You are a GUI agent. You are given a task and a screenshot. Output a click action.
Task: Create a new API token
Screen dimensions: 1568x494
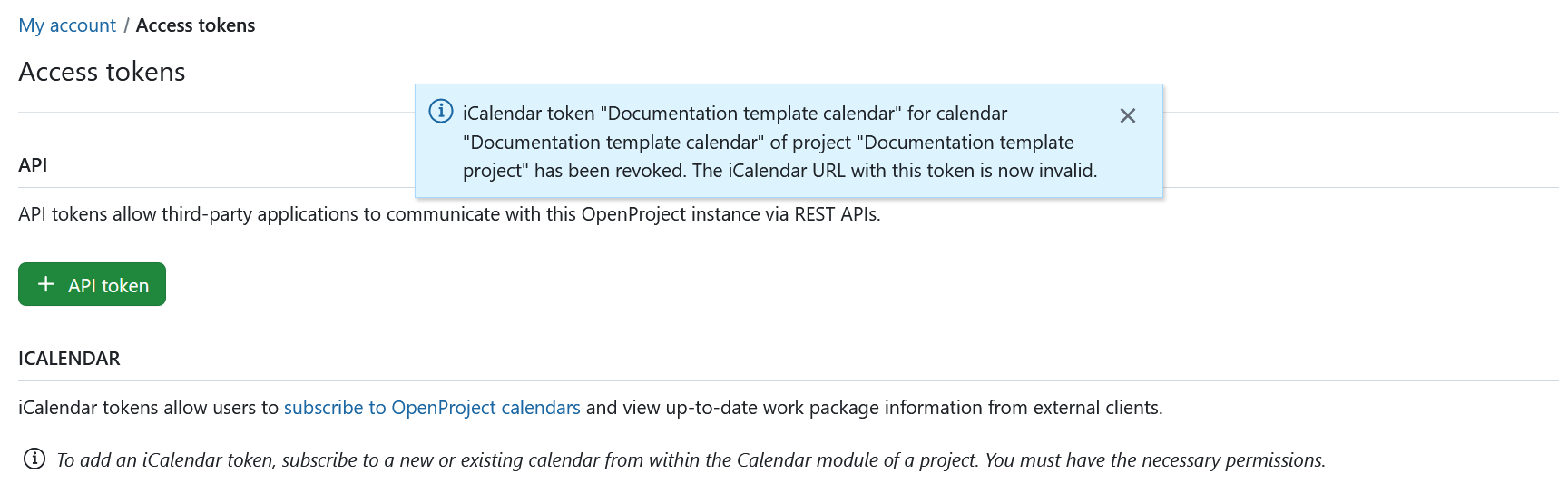point(92,284)
